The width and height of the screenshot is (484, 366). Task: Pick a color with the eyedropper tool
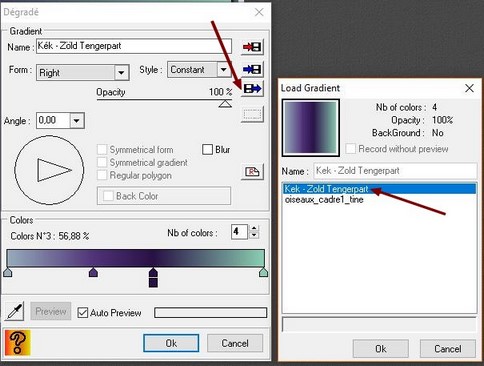[14, 311]
